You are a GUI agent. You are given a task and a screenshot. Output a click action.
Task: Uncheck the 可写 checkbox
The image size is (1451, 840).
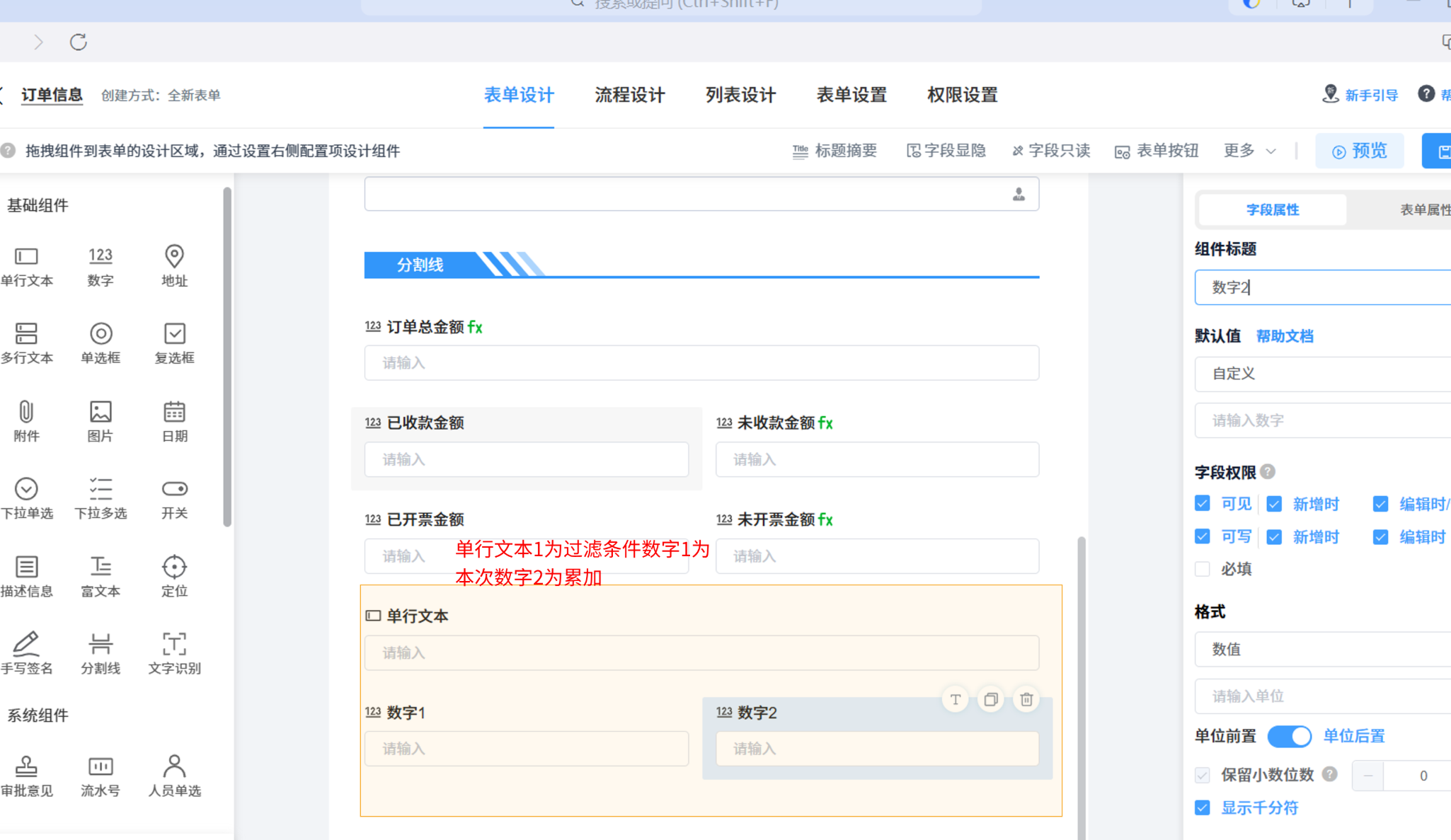[1202, 536]
